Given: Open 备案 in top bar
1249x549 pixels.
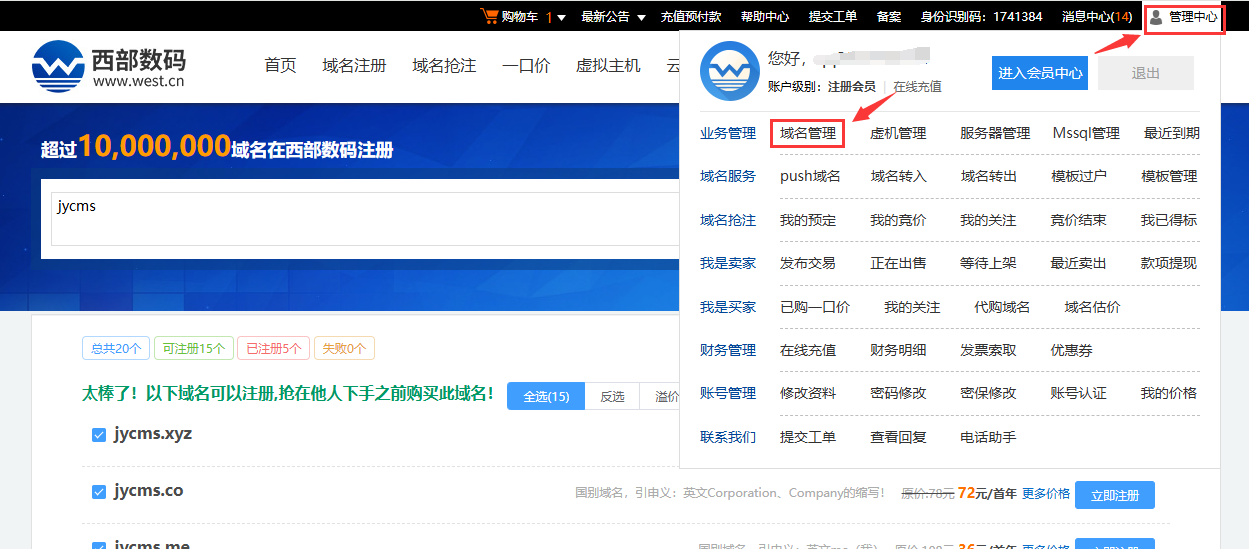Looking at the screenshot, I should coord(889,17).
